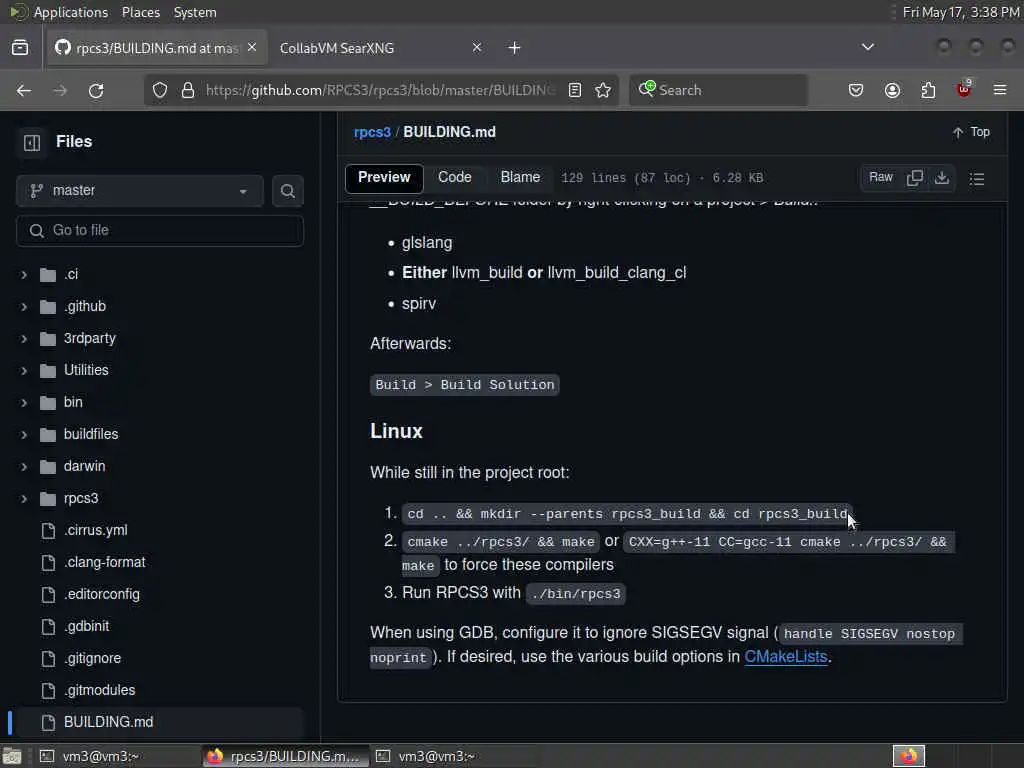The height and width of the screenshot is (768, 1024).
Task: Close the CollabVM SearXNG tab
Action: tap(477, 47)
